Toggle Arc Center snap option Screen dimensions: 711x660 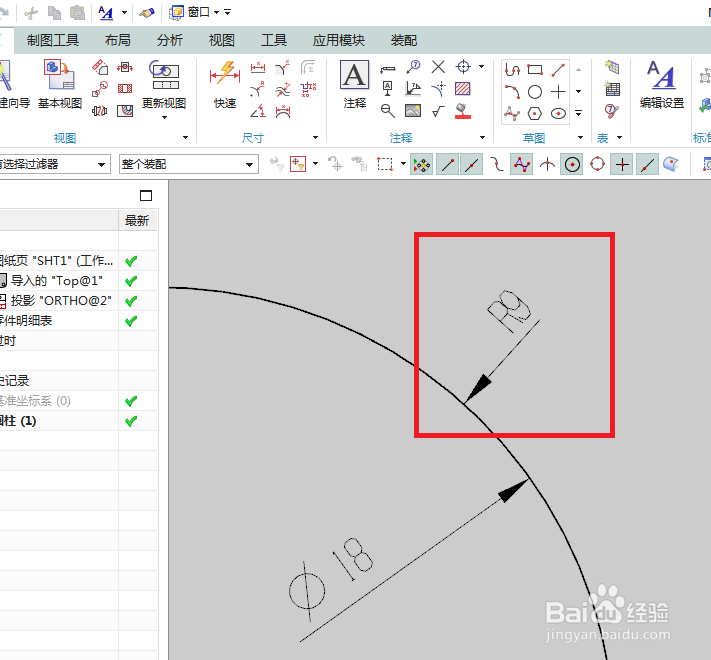pos(572,164)
